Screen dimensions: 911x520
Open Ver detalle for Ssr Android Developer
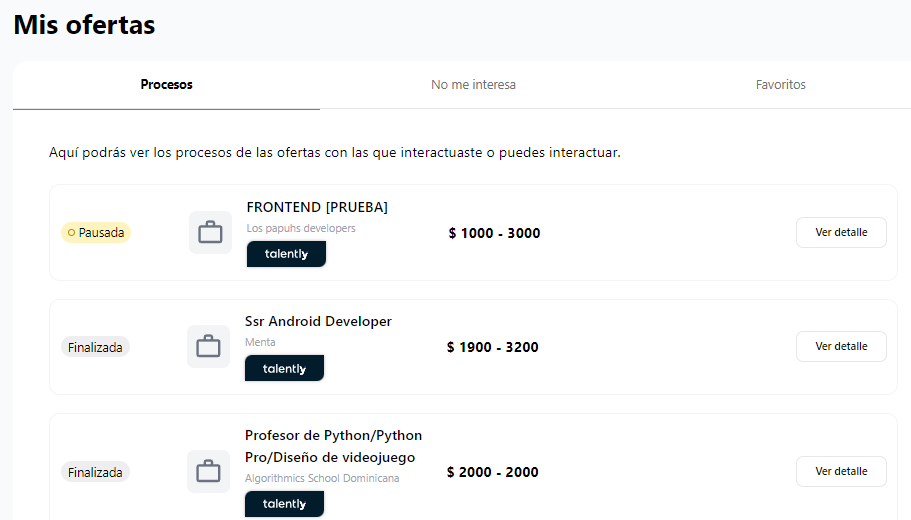(841, 346)
